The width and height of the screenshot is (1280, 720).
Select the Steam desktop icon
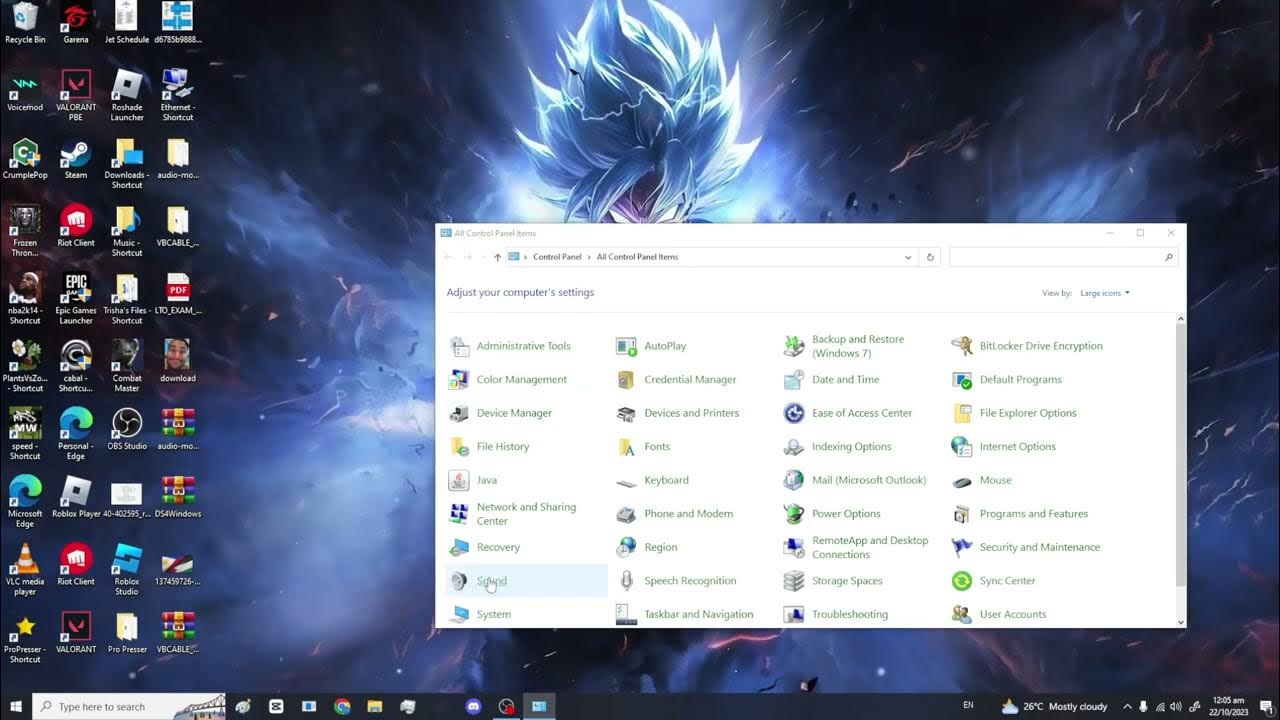(76, 159)
